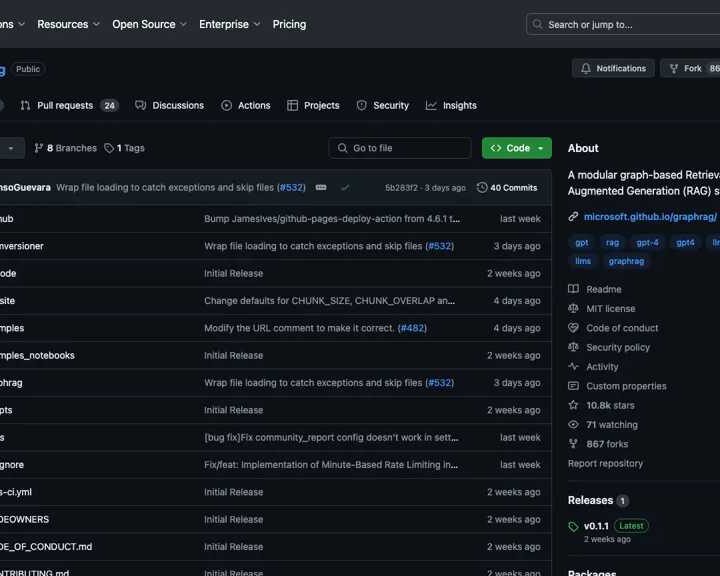Click the Fork repository button
720x576 pixels.
[x=686, y=69]
